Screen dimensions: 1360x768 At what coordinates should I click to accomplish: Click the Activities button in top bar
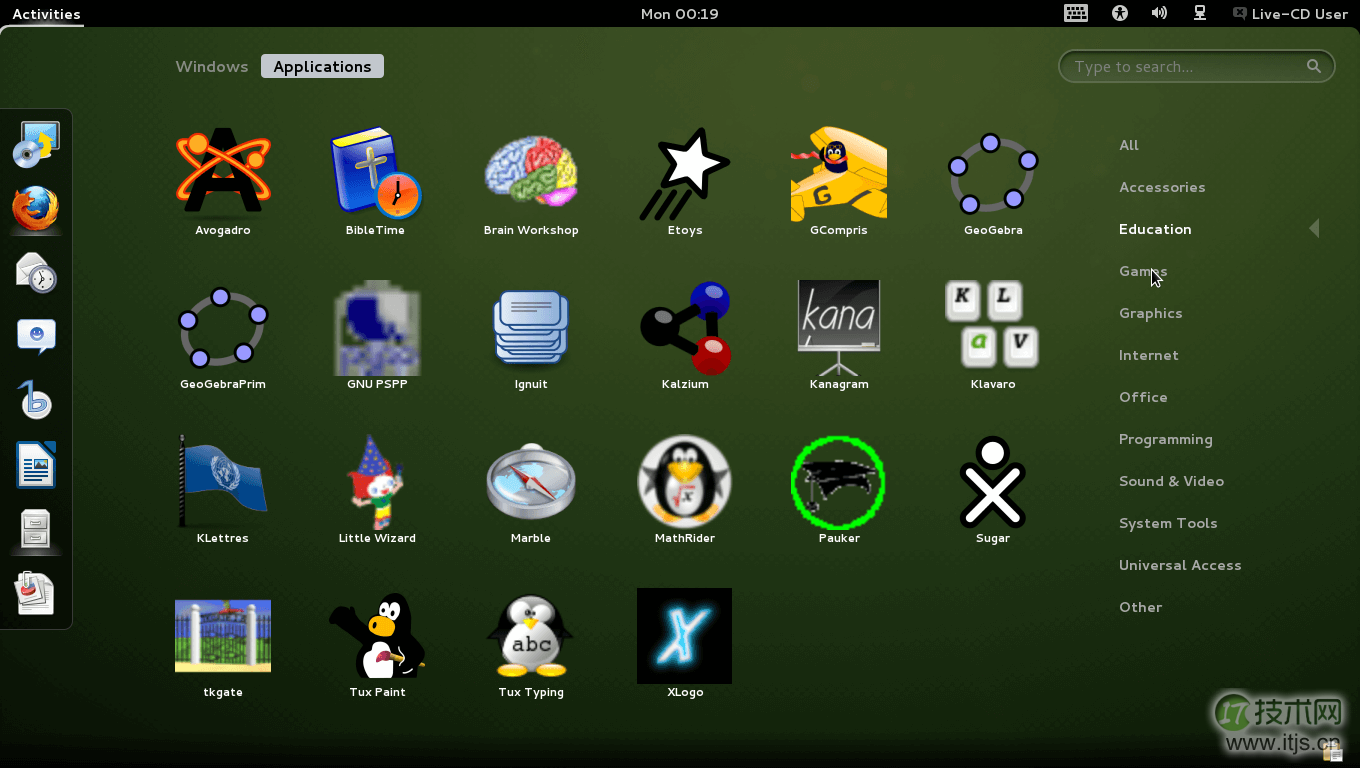(46, 14)
